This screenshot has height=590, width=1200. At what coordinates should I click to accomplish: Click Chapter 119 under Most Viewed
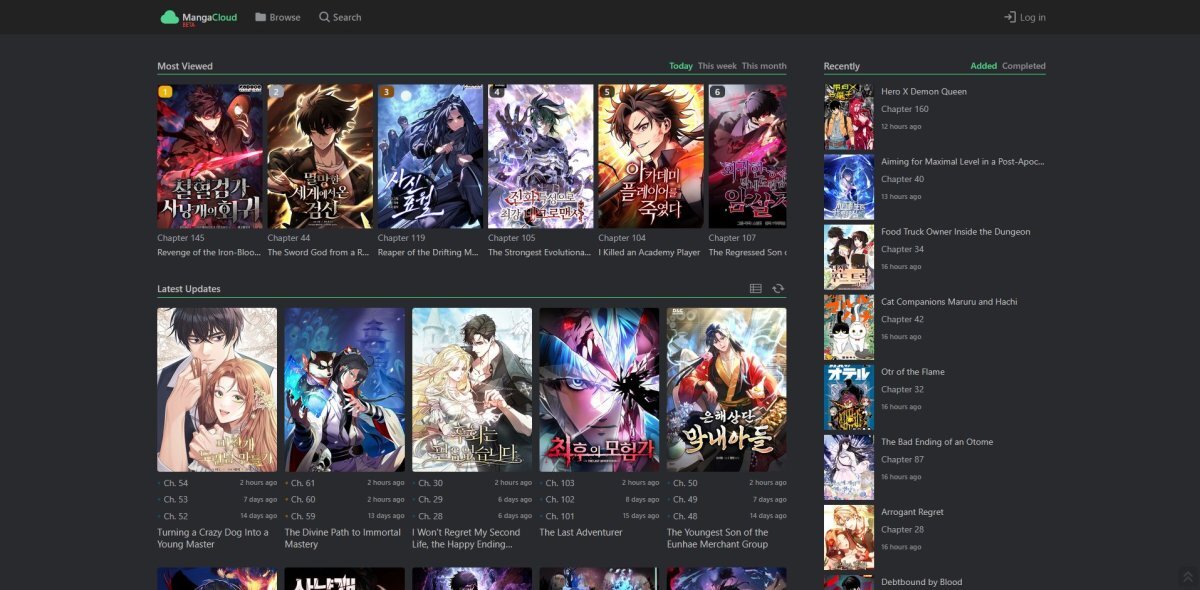click(401, 238)
